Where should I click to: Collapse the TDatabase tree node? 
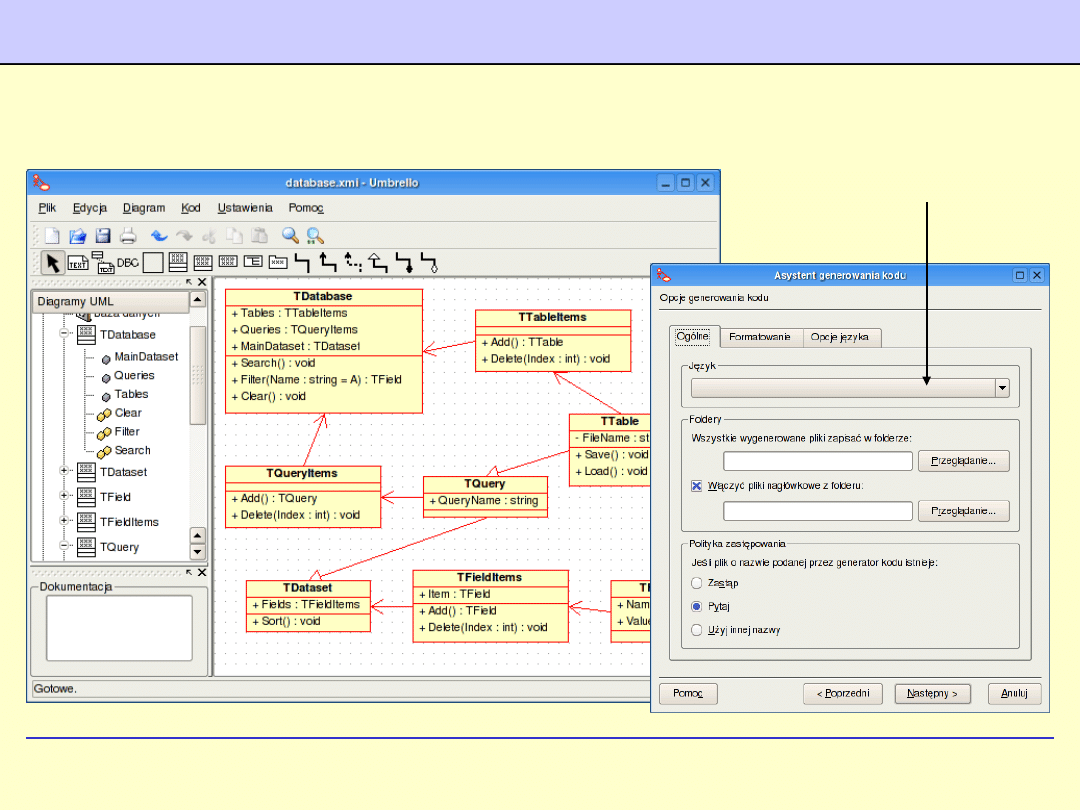64,335
